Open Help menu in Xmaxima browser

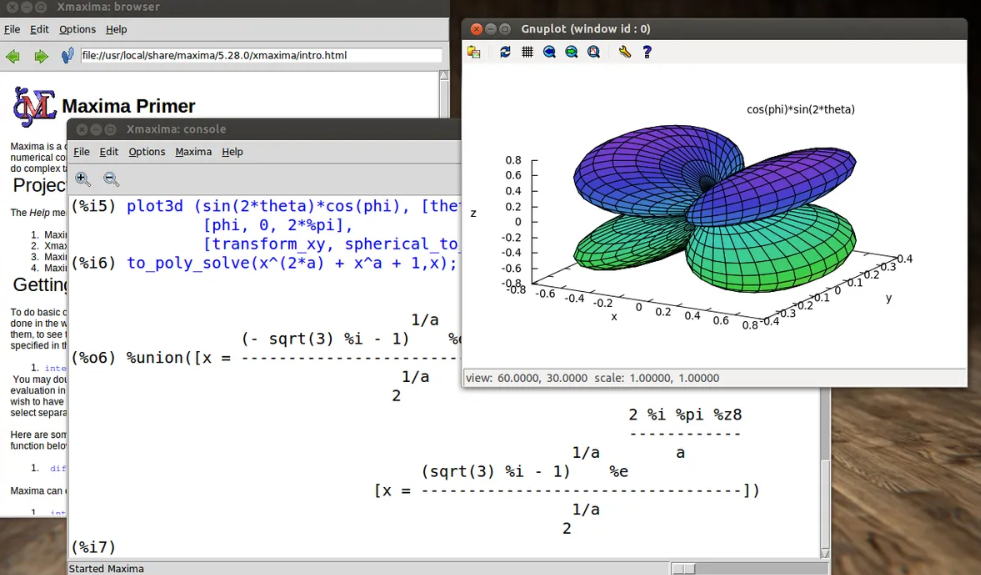(116, 29)
